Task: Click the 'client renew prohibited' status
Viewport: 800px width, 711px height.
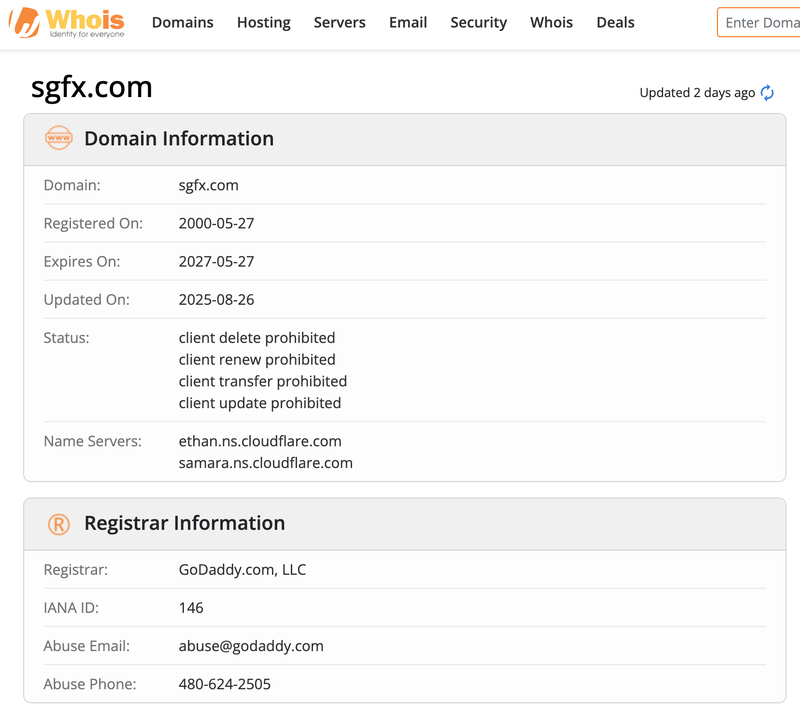Action: pos(257,360)
